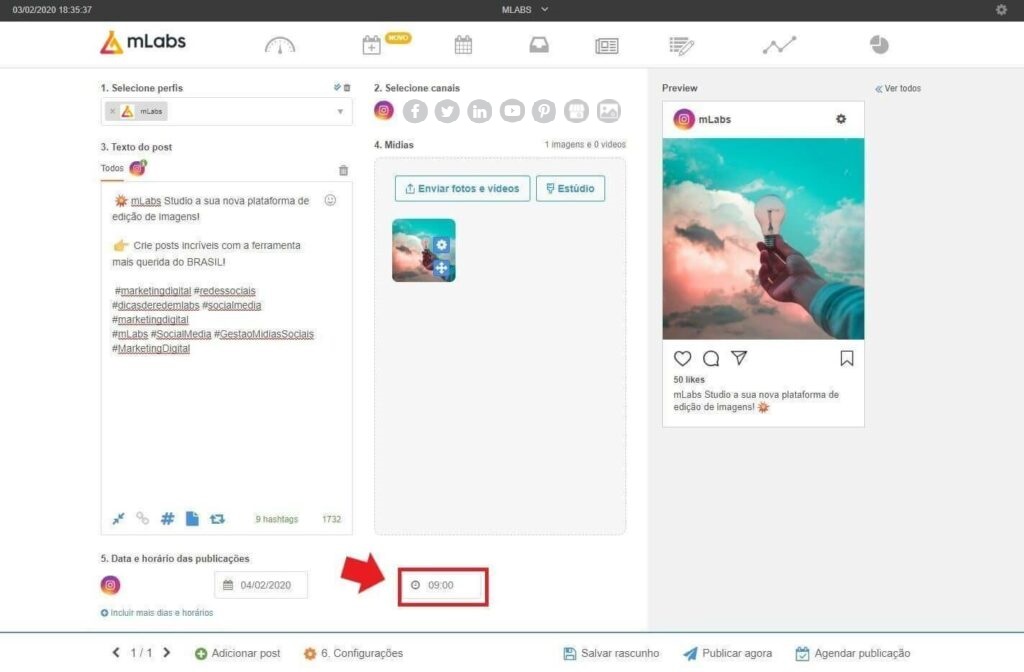
Task: Toggle the Instagram channel icon
Action: click(384, 111)
